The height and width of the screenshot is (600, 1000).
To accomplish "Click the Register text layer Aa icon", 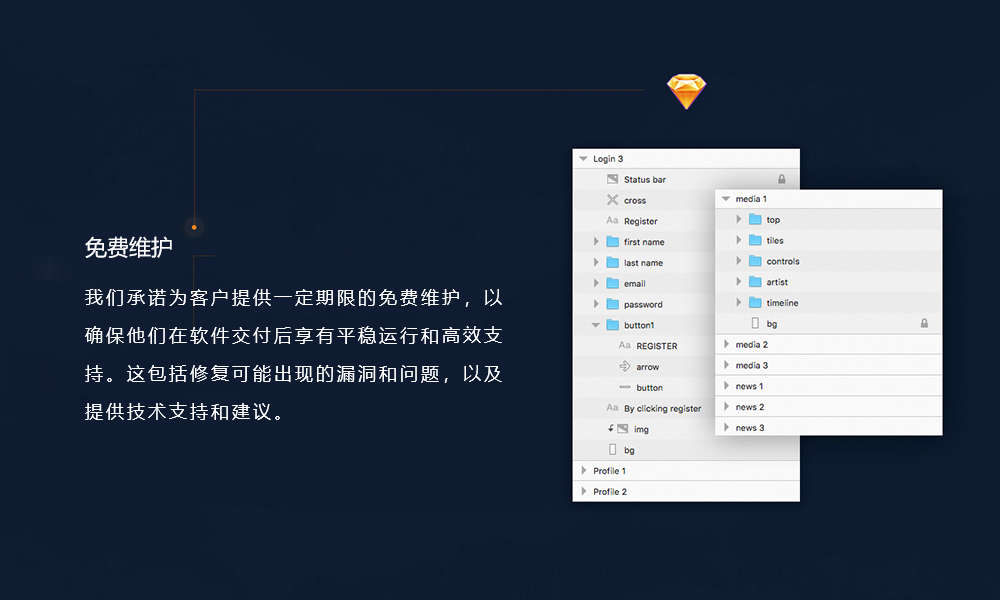I will (x=612, y=221).
